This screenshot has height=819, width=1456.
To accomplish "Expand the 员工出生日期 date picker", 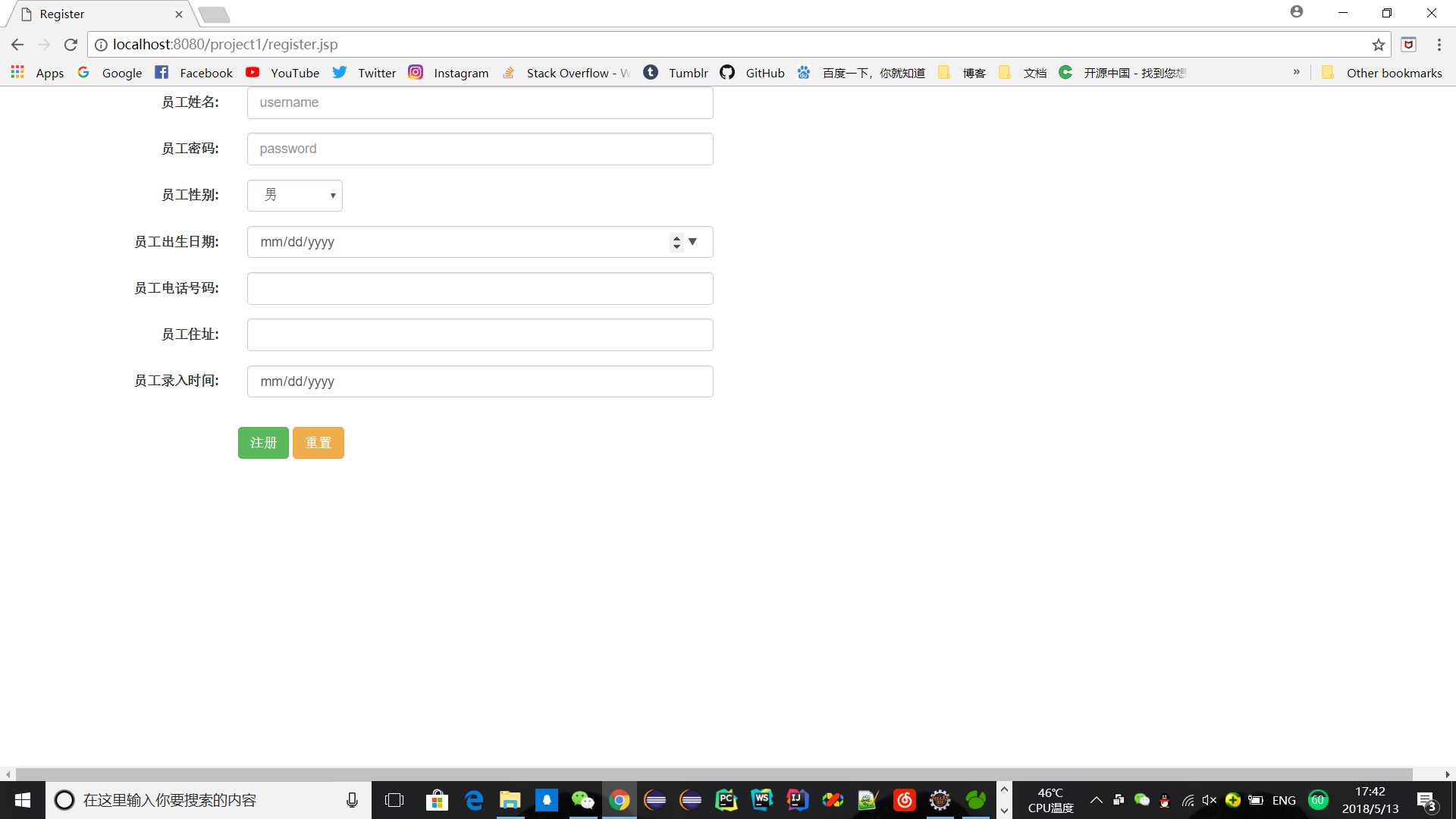I will (693, 241).
